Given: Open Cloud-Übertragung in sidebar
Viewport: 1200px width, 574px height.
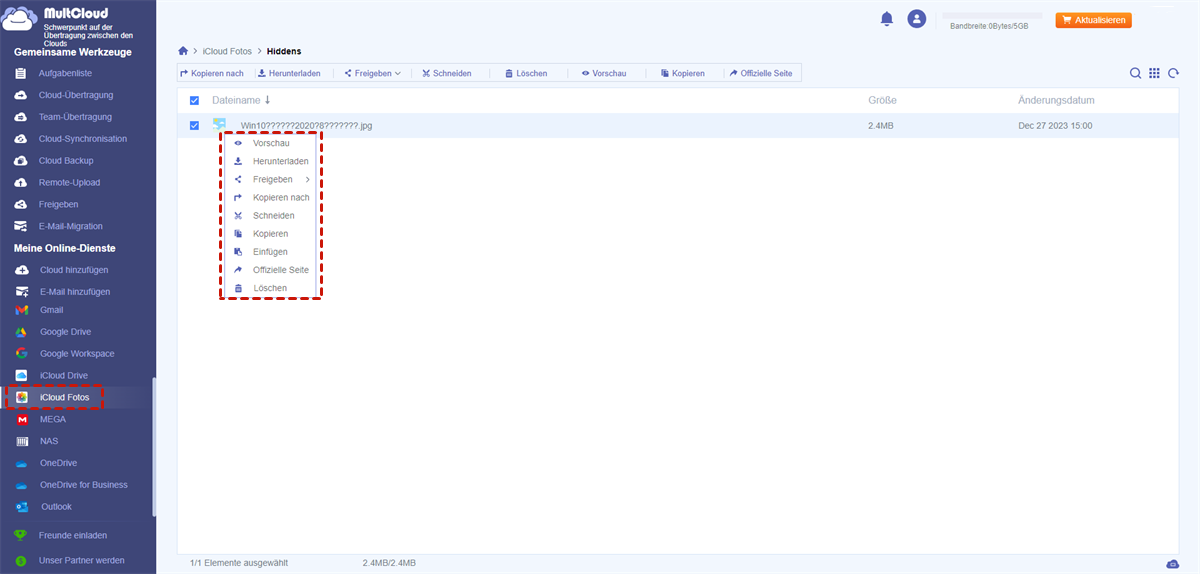Looking at the screenshot, I should coord(75,95).
